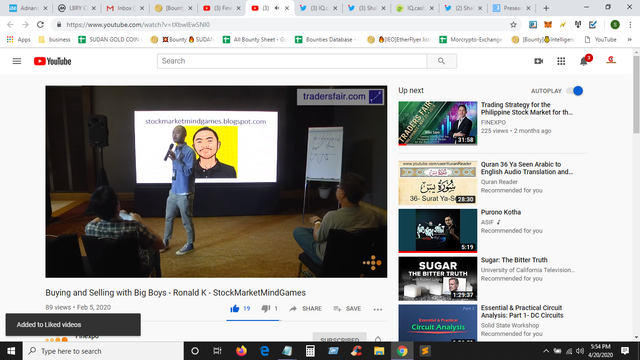Screen dimensions: 640x360
Task: Reload the page with the refresh icon
Action: coord(40,24)
